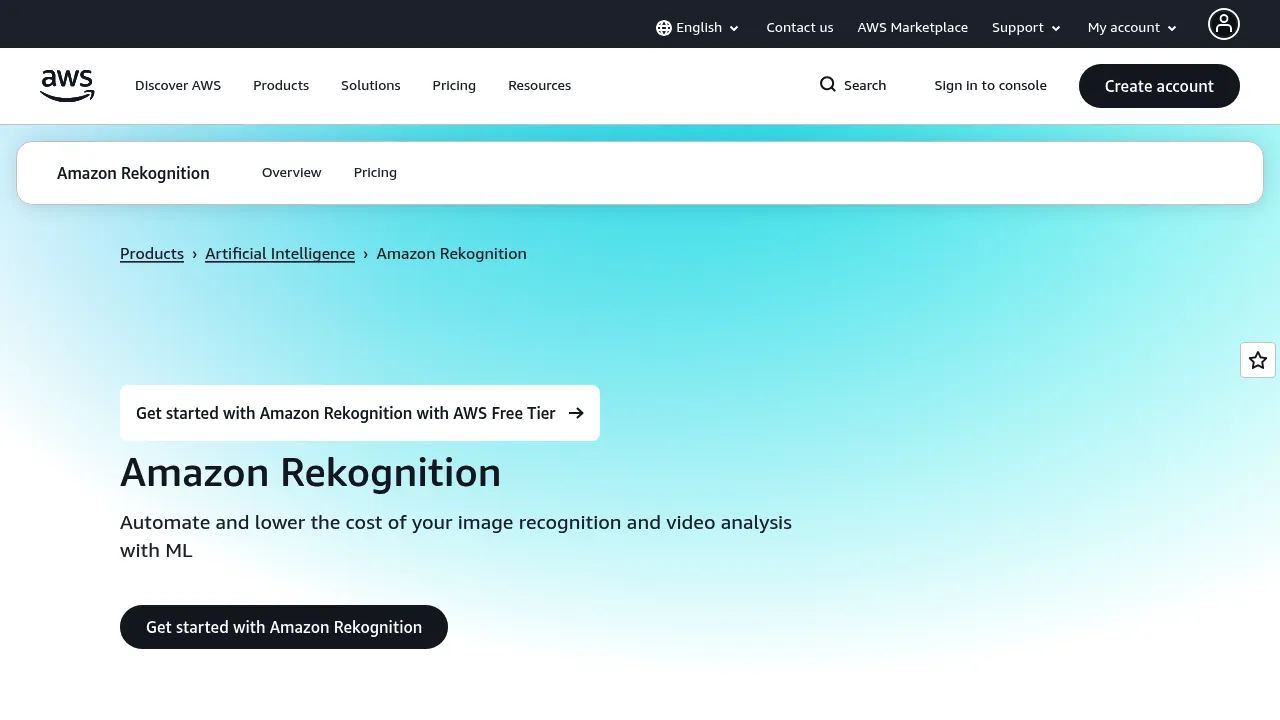Open the Resources menu

pyautogui.click(x=540, y=86)
